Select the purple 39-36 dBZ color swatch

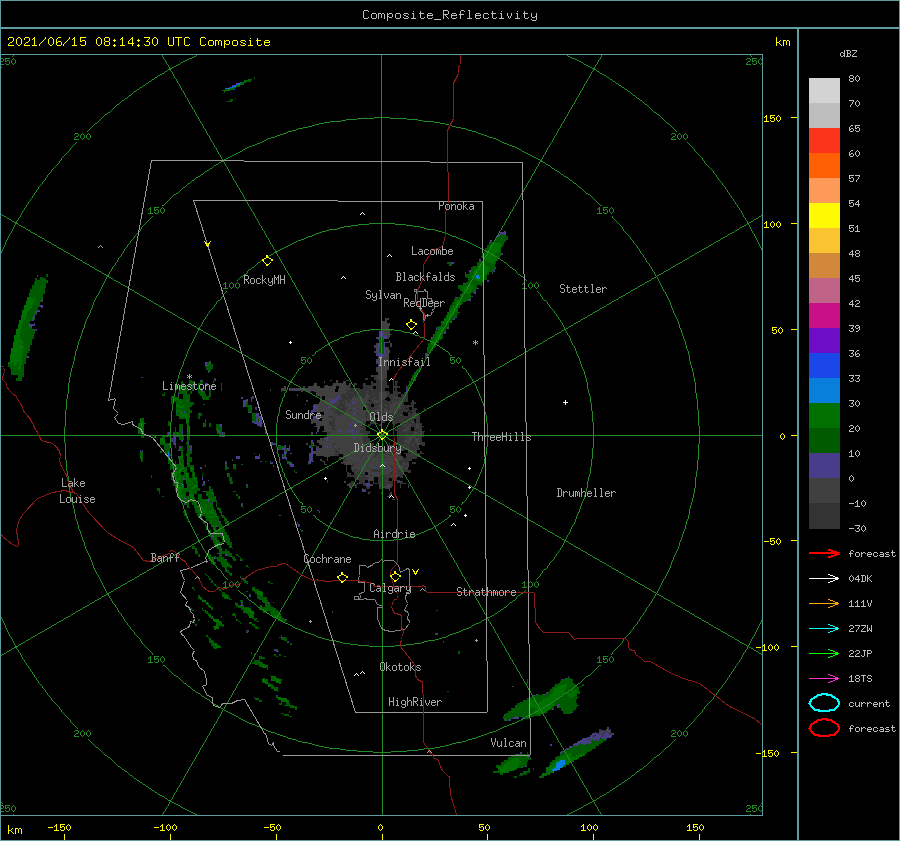(824, 340)
